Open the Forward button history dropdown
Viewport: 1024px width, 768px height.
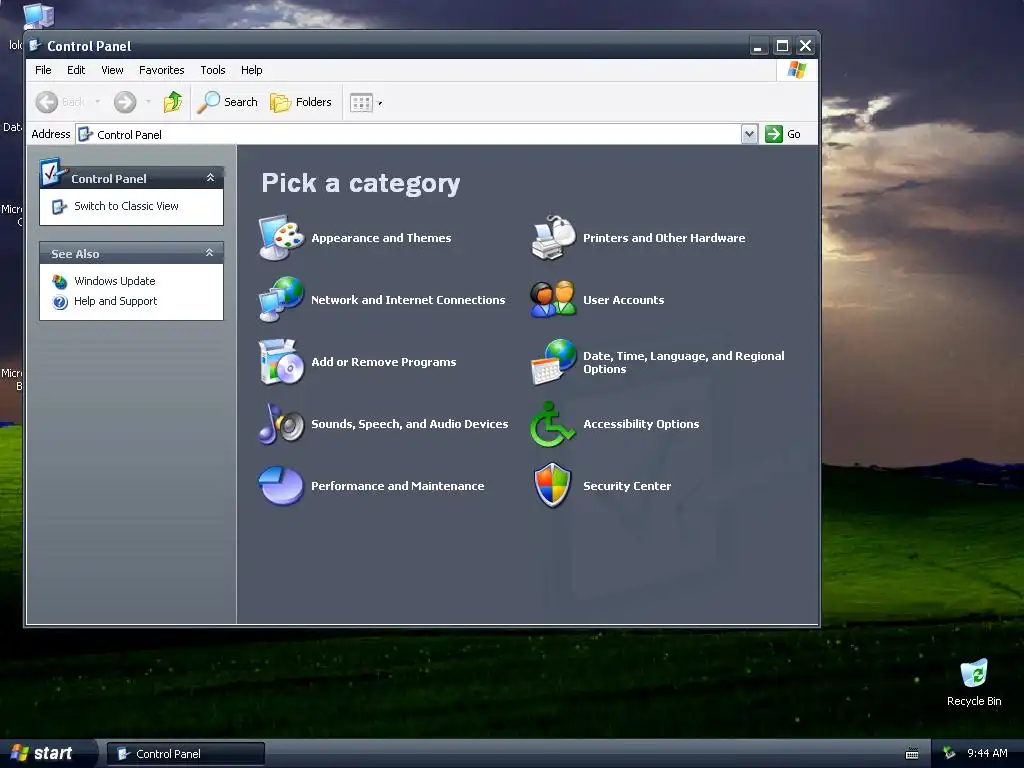coord(148,102)
